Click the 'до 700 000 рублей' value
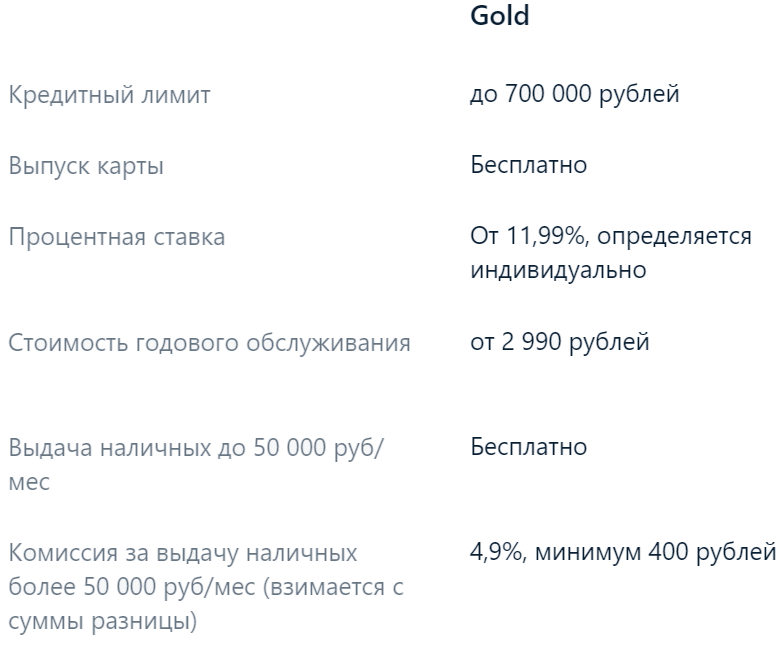This screenshot has height=648, width=784. coord(574,94)
